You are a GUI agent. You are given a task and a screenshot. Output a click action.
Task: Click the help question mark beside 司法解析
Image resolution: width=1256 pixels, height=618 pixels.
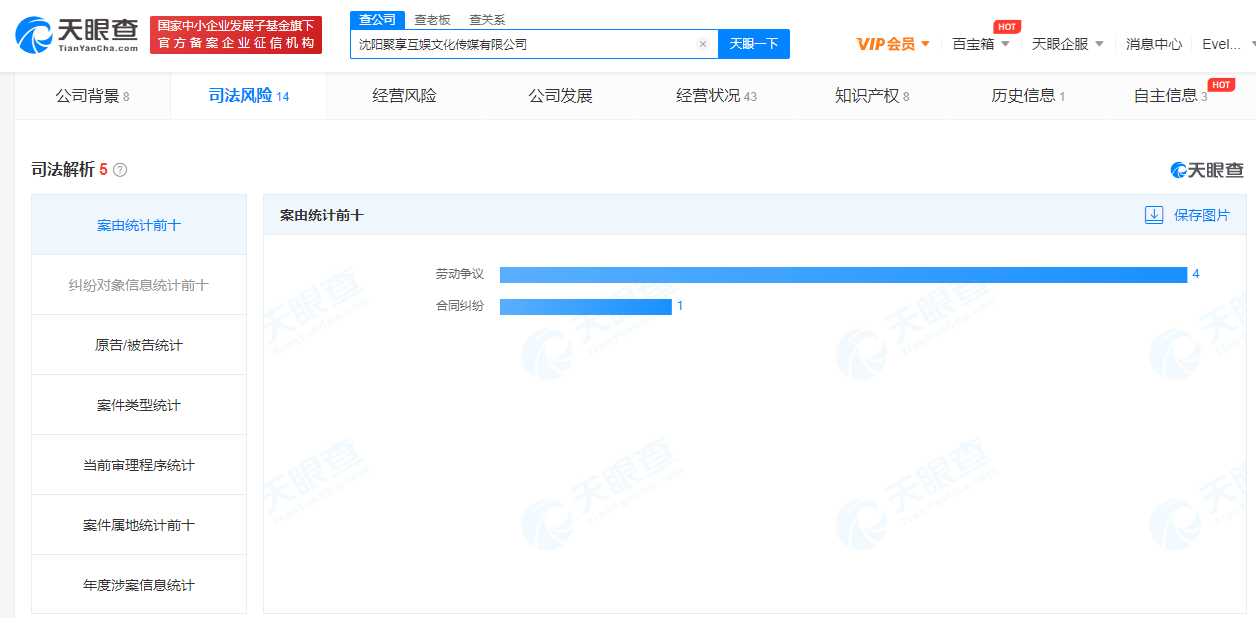pyautogui.click(x=120, y=170)
